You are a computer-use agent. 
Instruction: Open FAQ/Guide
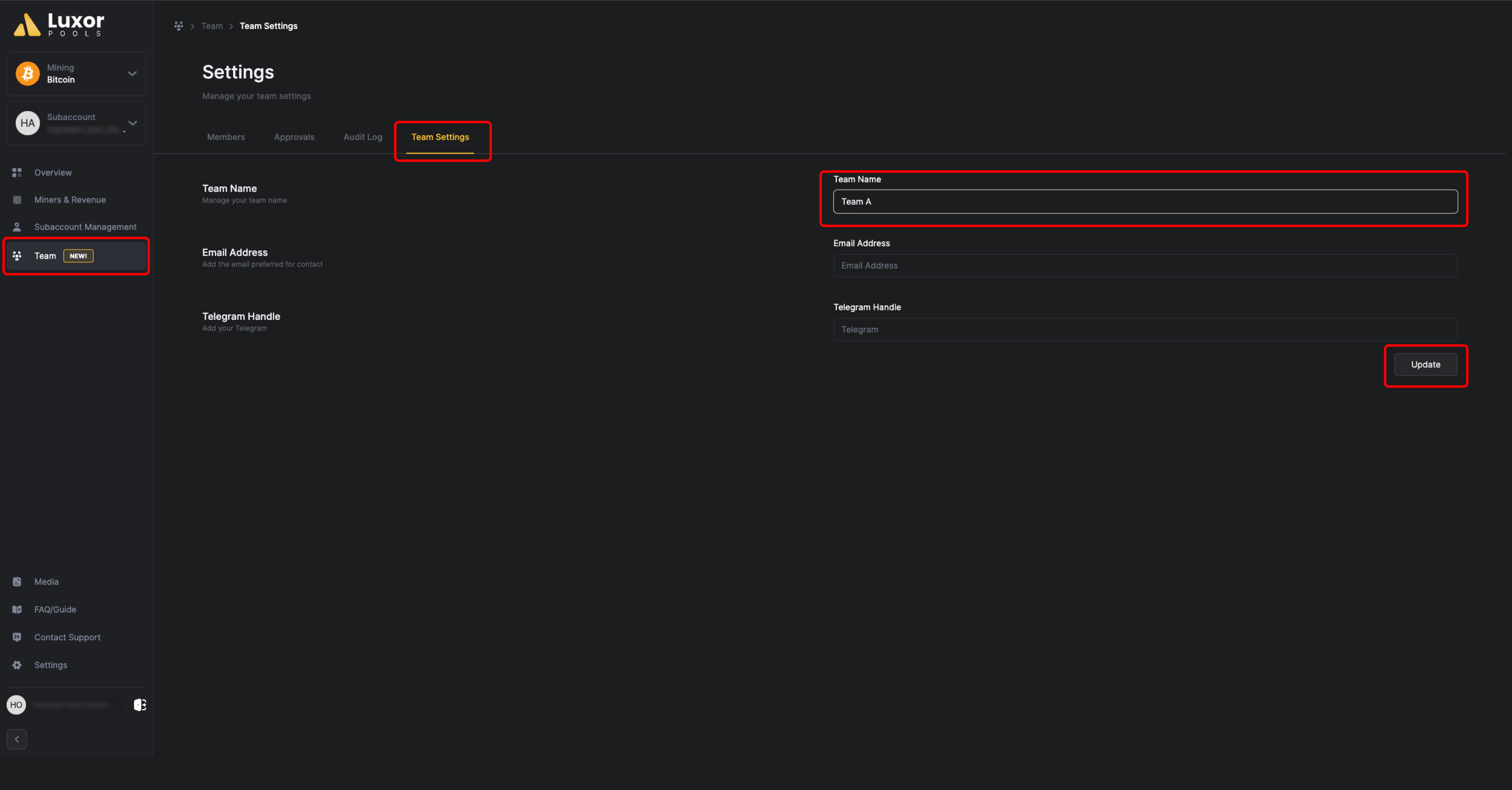[55, 609]
